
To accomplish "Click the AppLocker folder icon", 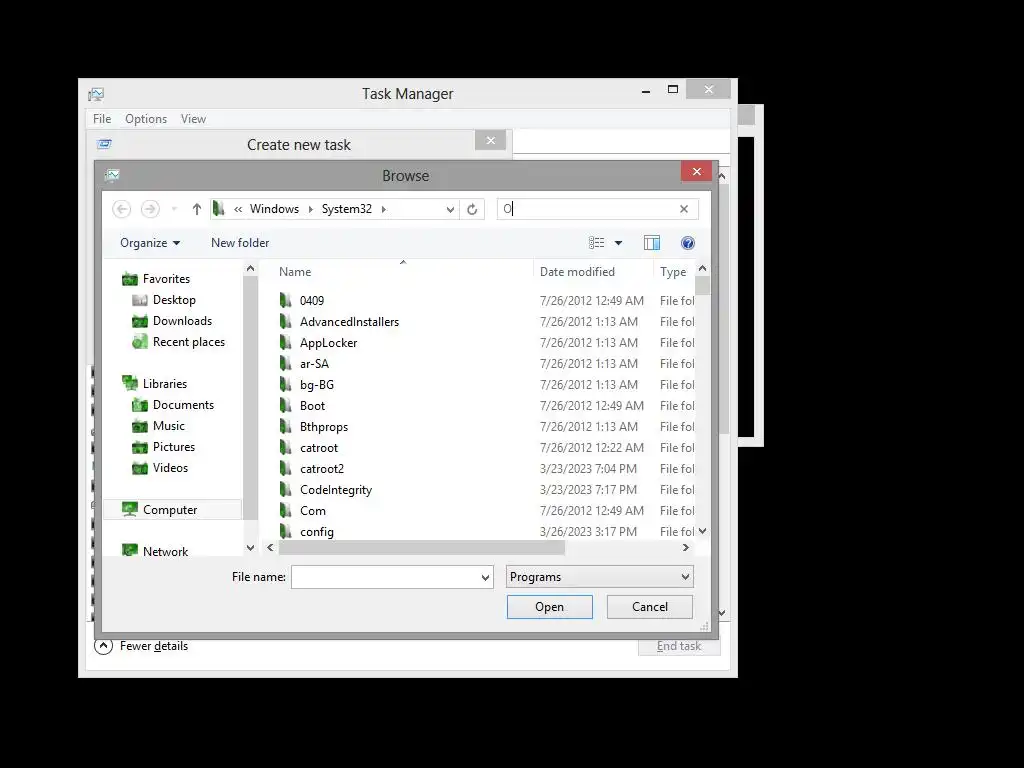I will click(285, 342).
